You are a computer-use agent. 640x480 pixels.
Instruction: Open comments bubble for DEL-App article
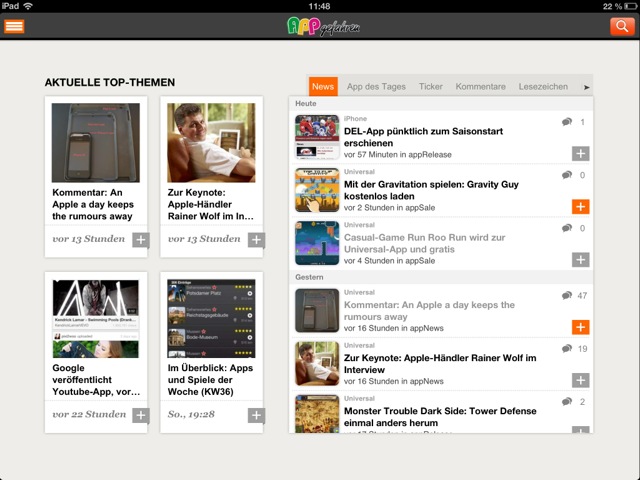click(x=568, y=121)
